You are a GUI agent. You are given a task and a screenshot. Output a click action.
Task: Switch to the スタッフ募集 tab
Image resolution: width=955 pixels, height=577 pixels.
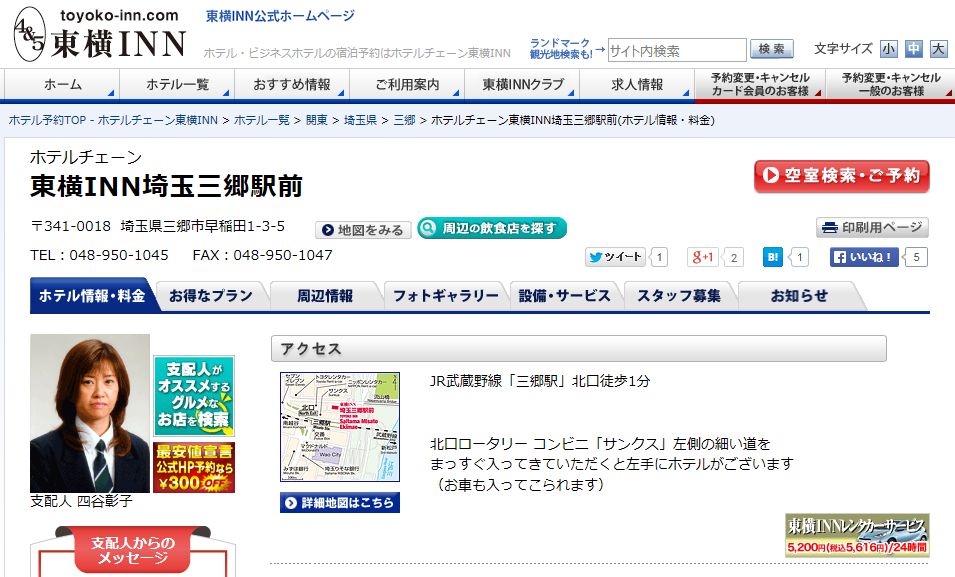click(679, 296)
